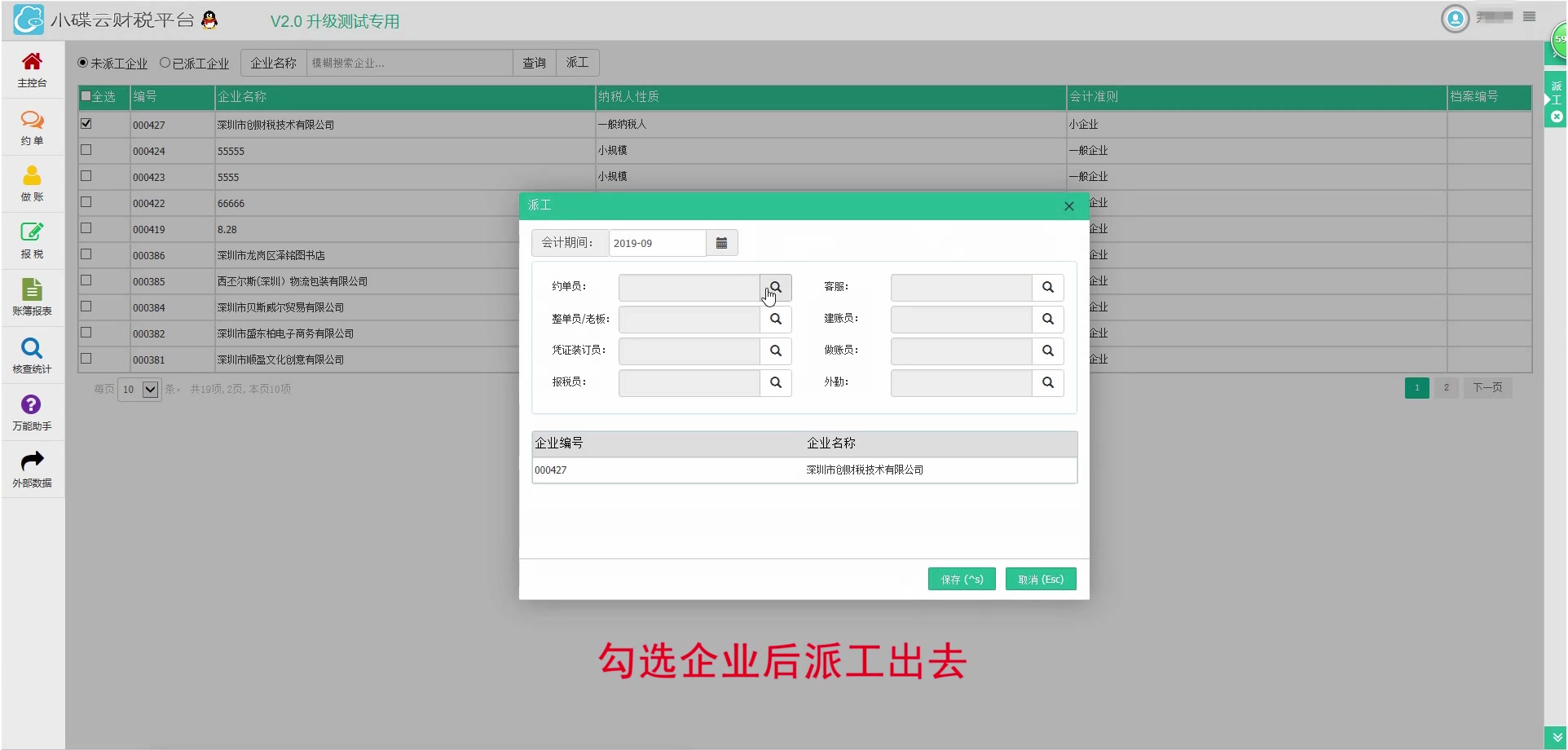This screenshot has height=750, width=1568.
Task: Click the 会计准则 column header
Action: point(1257,97)
